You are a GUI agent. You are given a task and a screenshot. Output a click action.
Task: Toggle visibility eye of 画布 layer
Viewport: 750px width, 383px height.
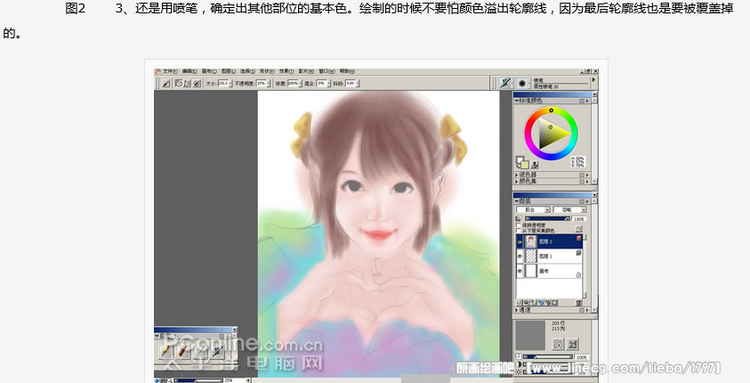point(520,271)
